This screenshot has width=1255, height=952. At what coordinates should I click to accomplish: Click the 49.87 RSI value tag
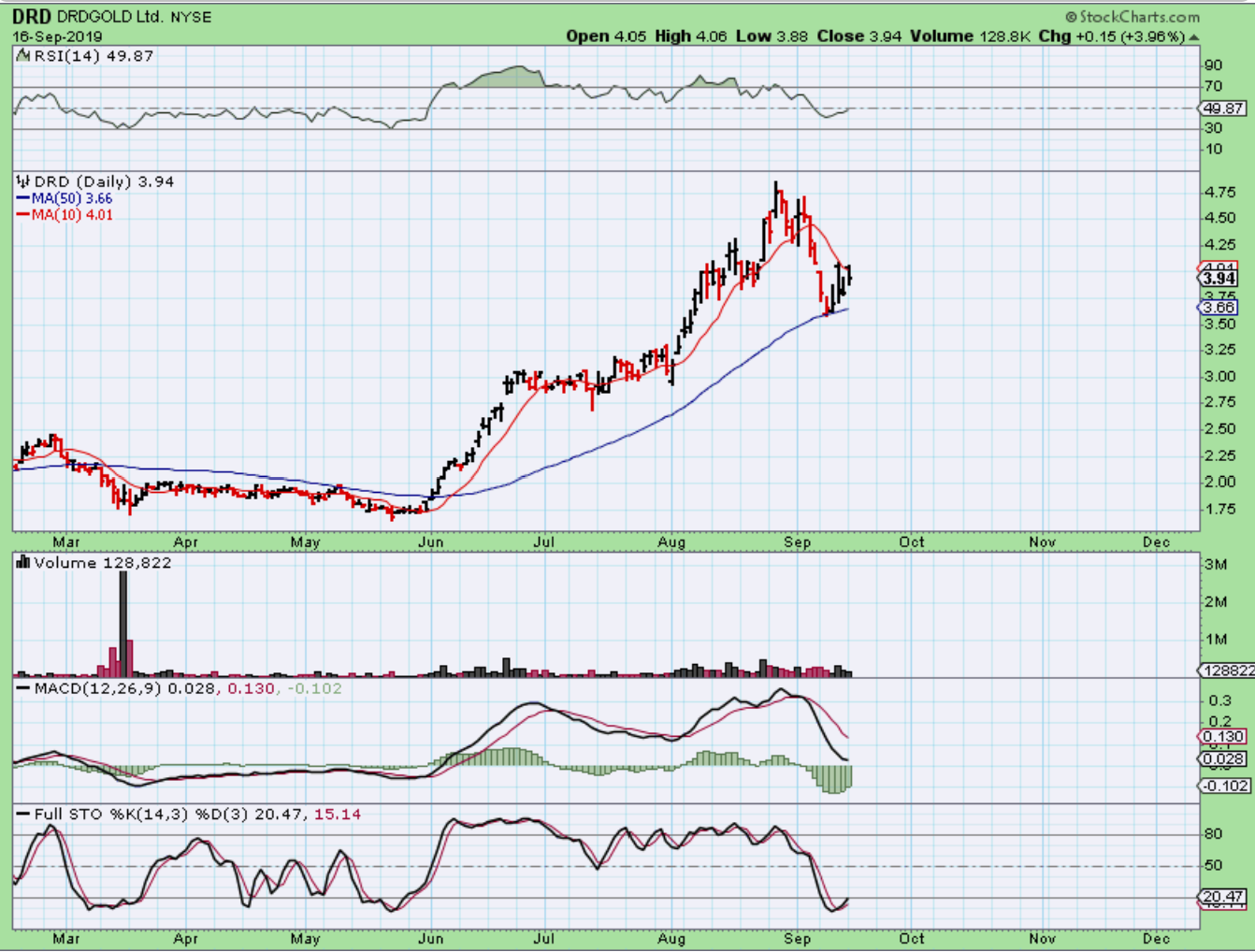coord(1222,108)
